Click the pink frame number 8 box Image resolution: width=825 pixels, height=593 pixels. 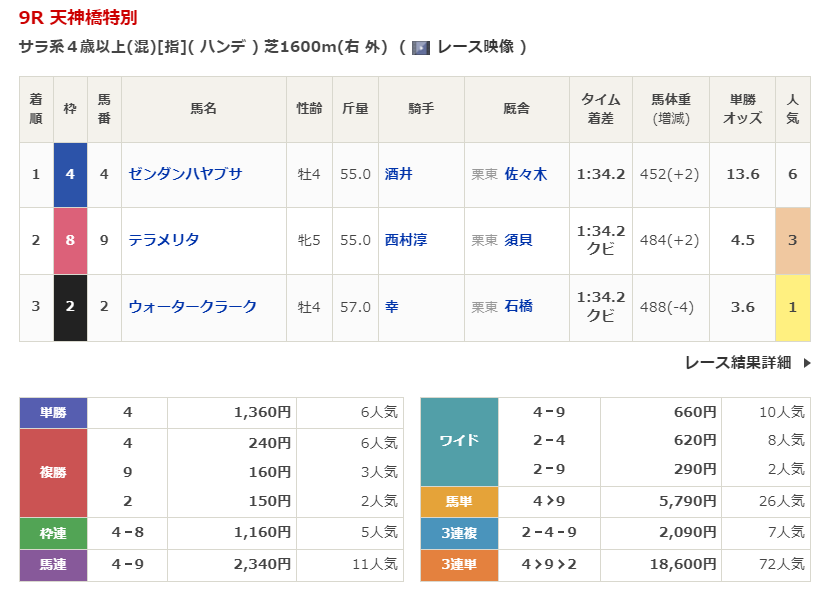tap(70, 240)
